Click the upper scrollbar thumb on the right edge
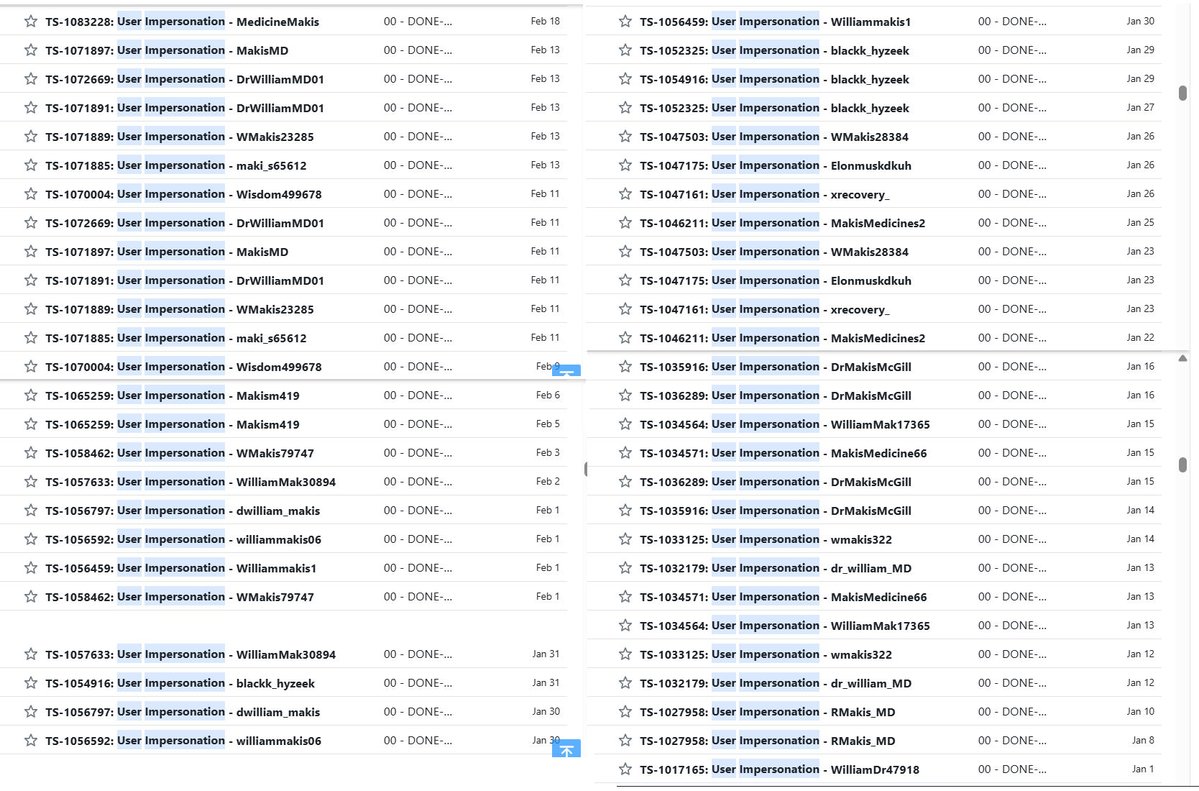Image resolution: width=1199 pixels, height=791 pixels. coord(1183,93)
